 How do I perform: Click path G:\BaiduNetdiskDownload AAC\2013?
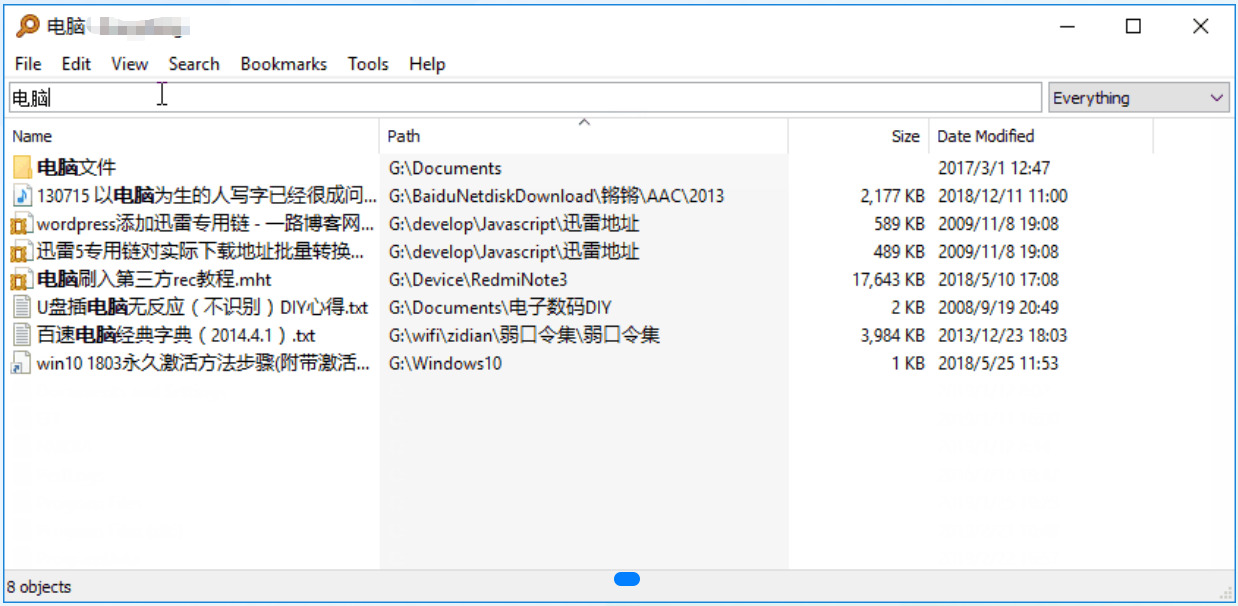556,196
